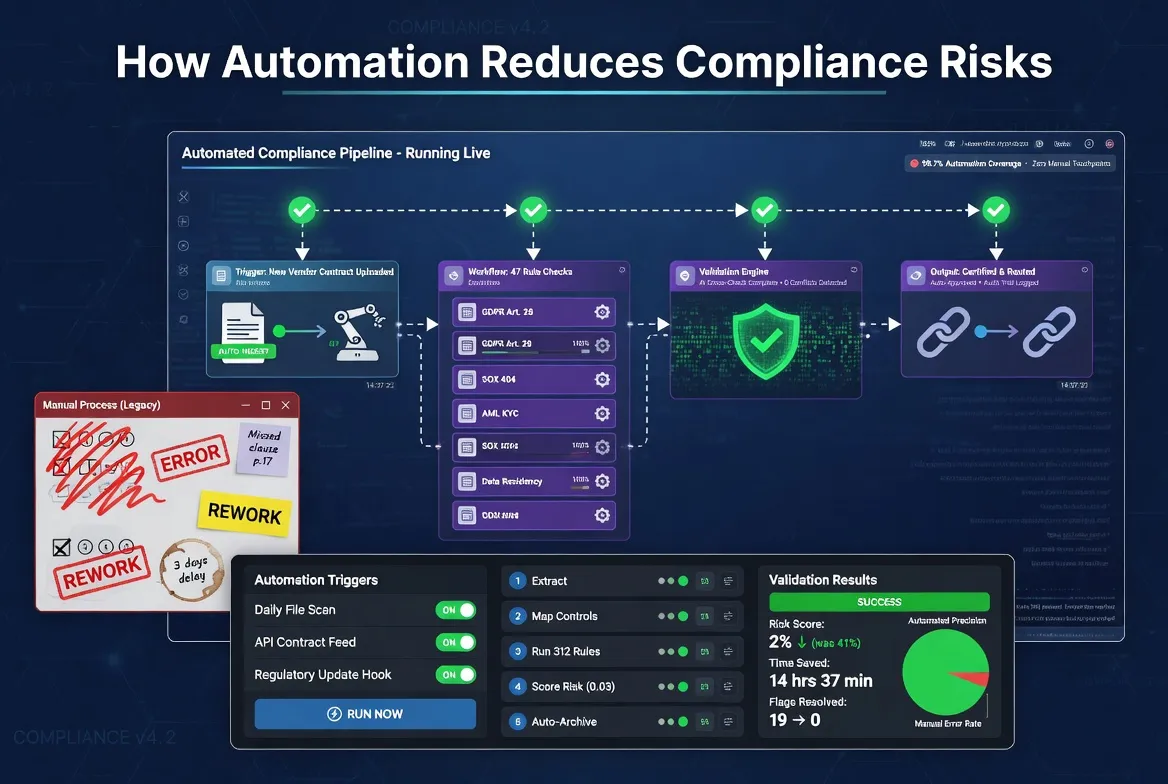Image resolution: width=1168 pixels, height=784 pixels.
Task: Click the AML KYC rule settings gear
Action: point(600,413)
